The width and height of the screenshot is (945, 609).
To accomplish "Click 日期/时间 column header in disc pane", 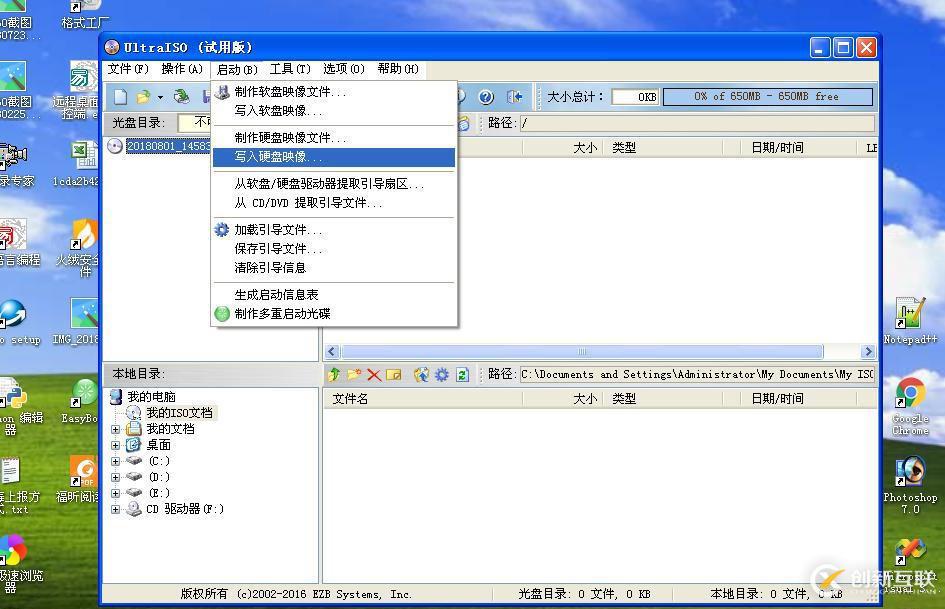I will 798,148.
